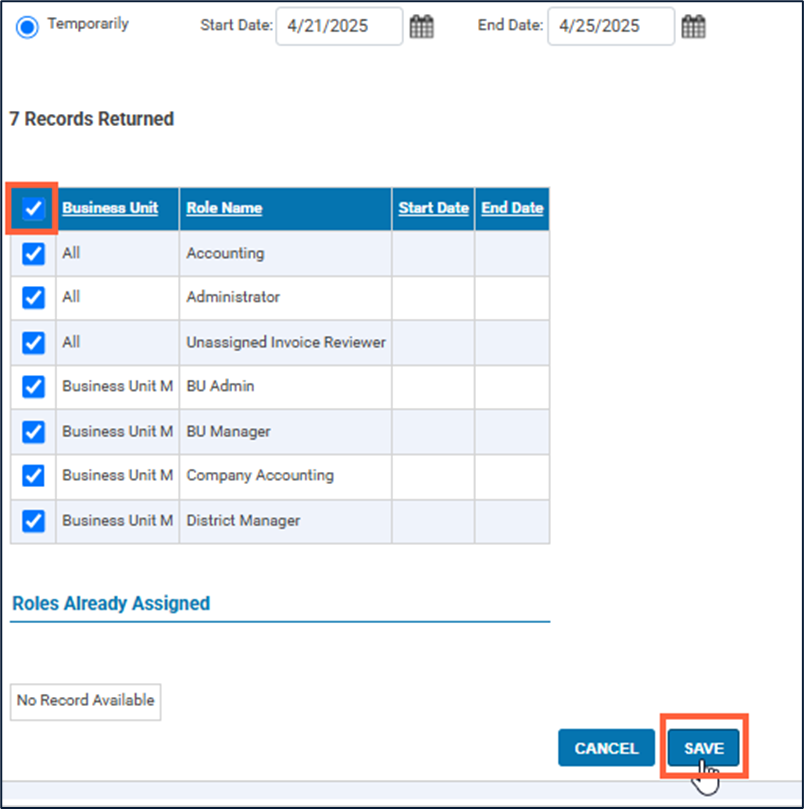
Task: Click All in Unassigned Invoice Reviewer row
Action: [71, 342]
